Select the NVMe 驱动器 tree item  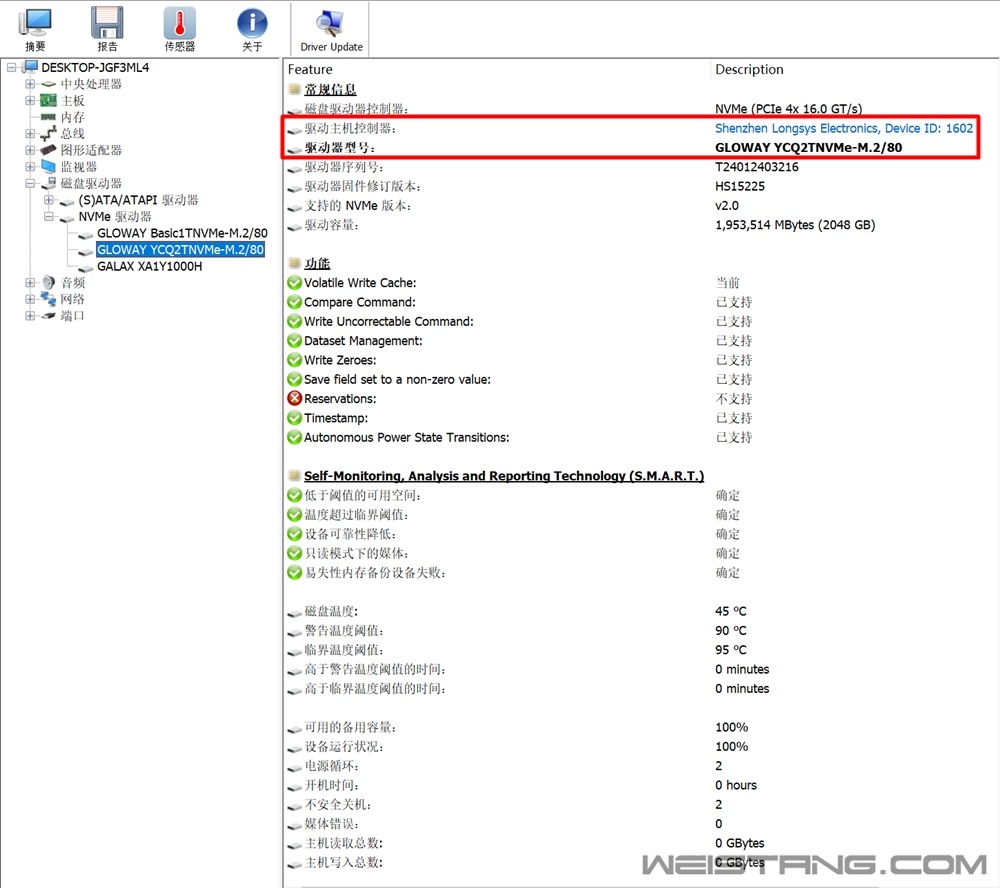click(x=115, y=216)
